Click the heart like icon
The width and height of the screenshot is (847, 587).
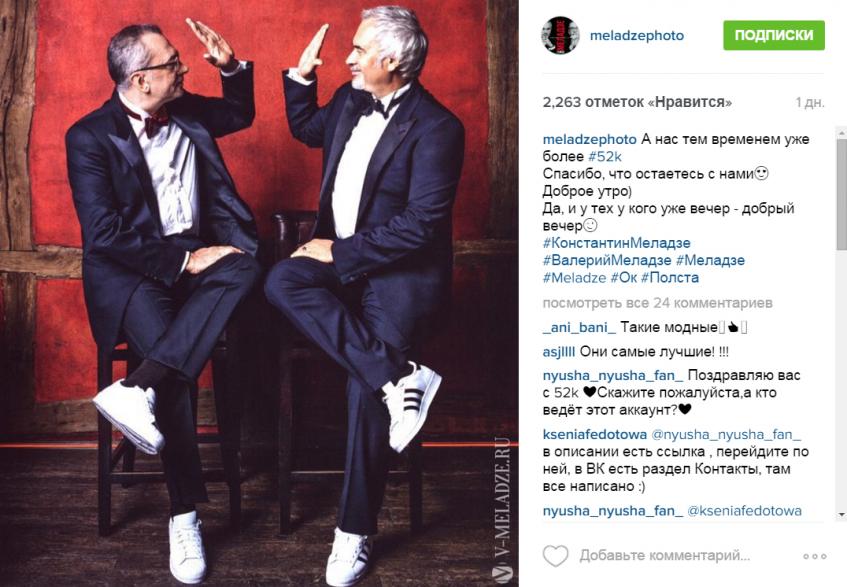pos(555,555)
